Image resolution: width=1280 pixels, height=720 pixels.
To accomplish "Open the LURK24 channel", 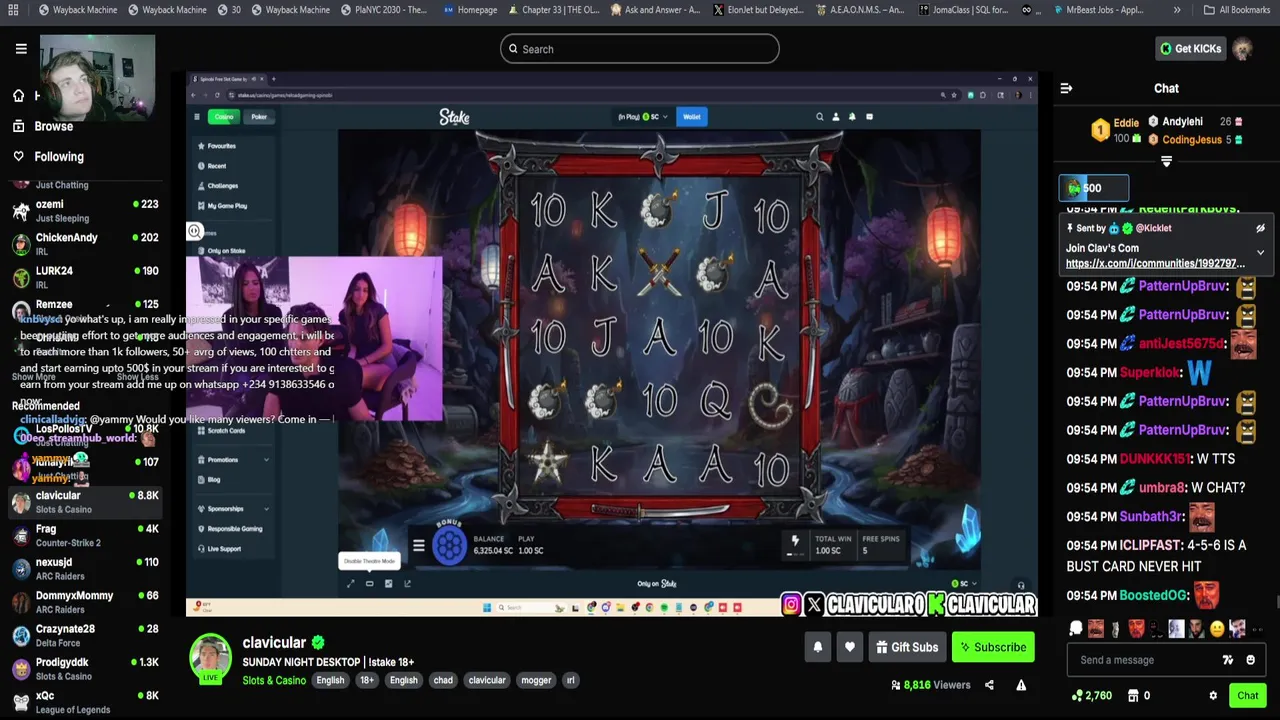I will [84, 277].
